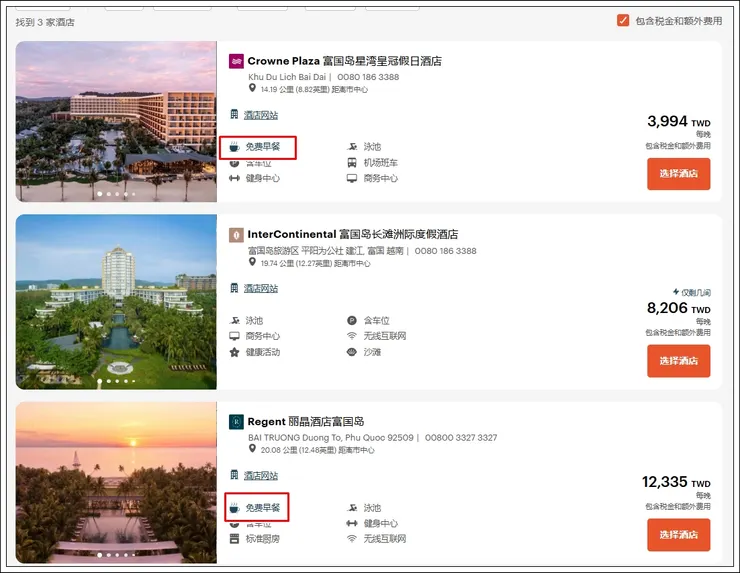This screenshot has width=740, height=573.
Task: Click Regent 丽晶酒店富国岛 title
Action: [x=306, y=421]
